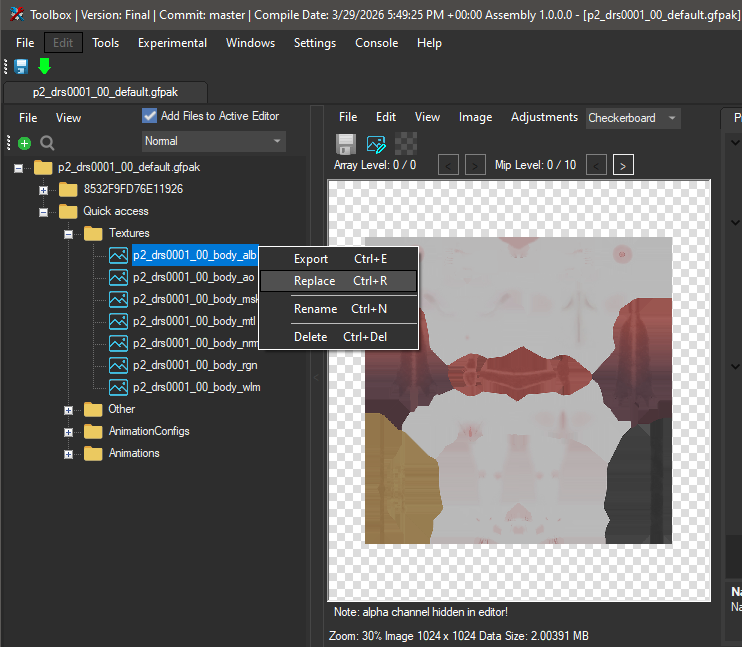Click the panel splitter collapse arrow

point(316,377)
